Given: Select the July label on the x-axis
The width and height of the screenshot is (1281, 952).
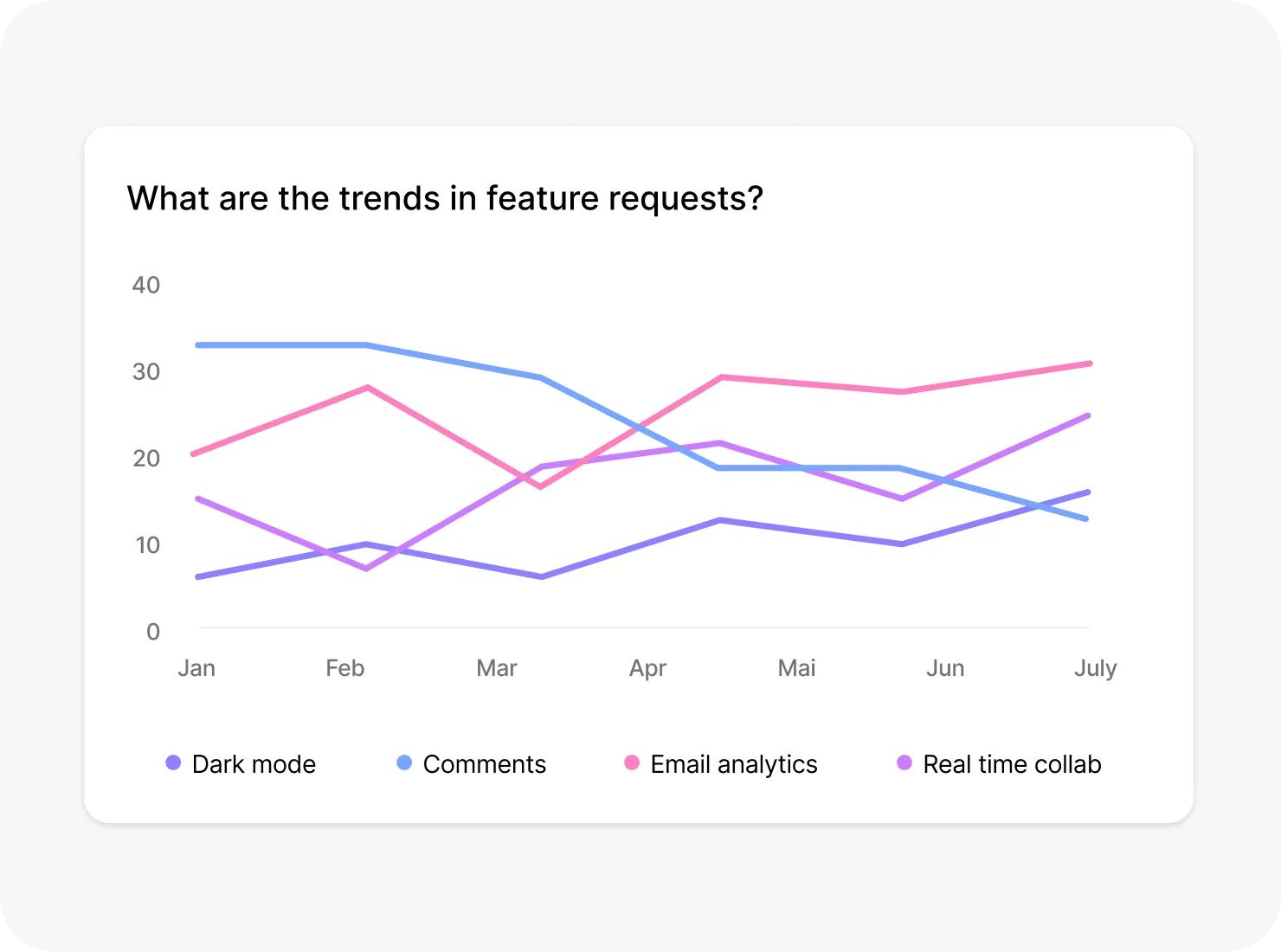Looking at the screenshot, I should [x=1095, y=668].
